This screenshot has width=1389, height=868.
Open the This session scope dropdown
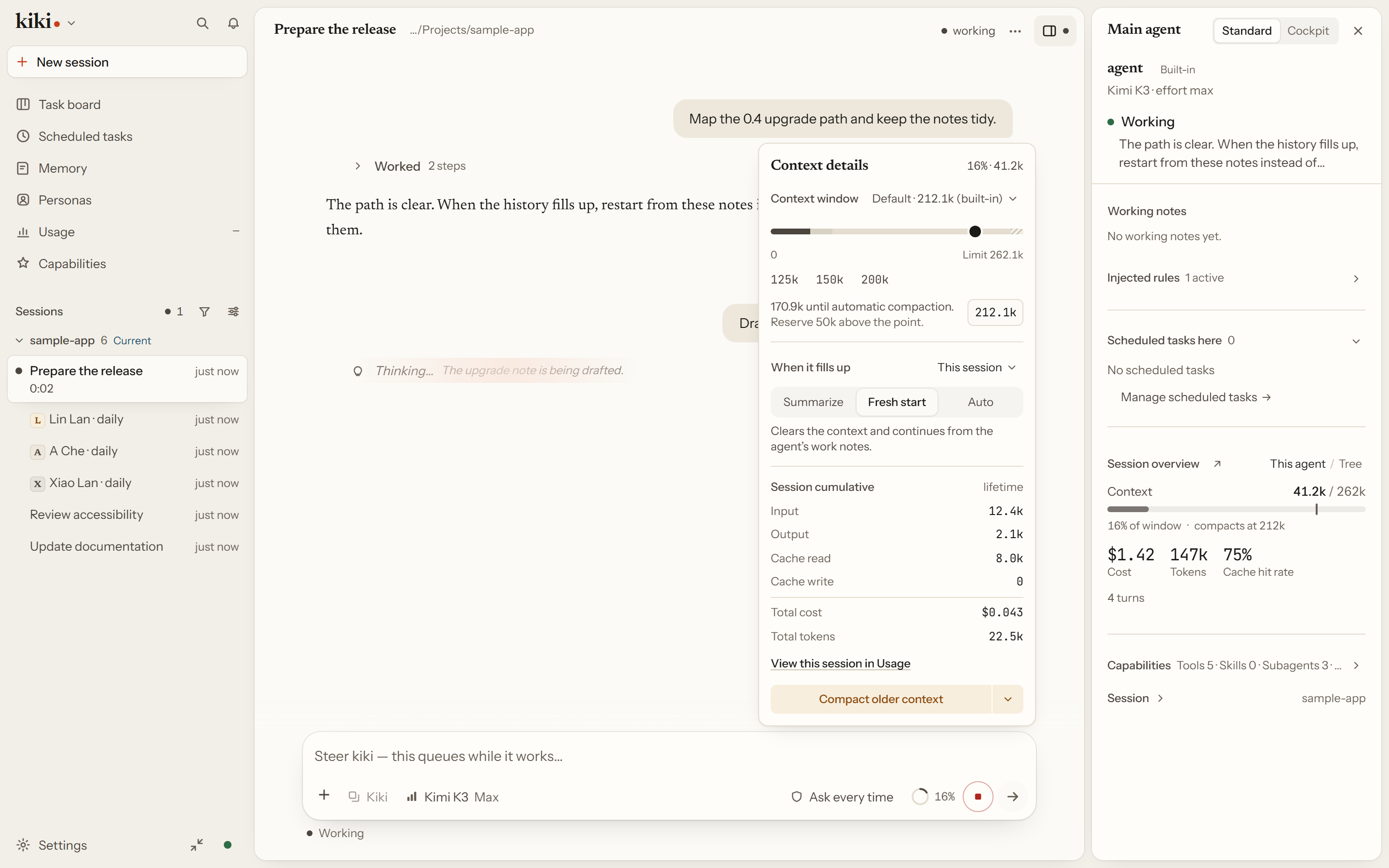[976, 367]
